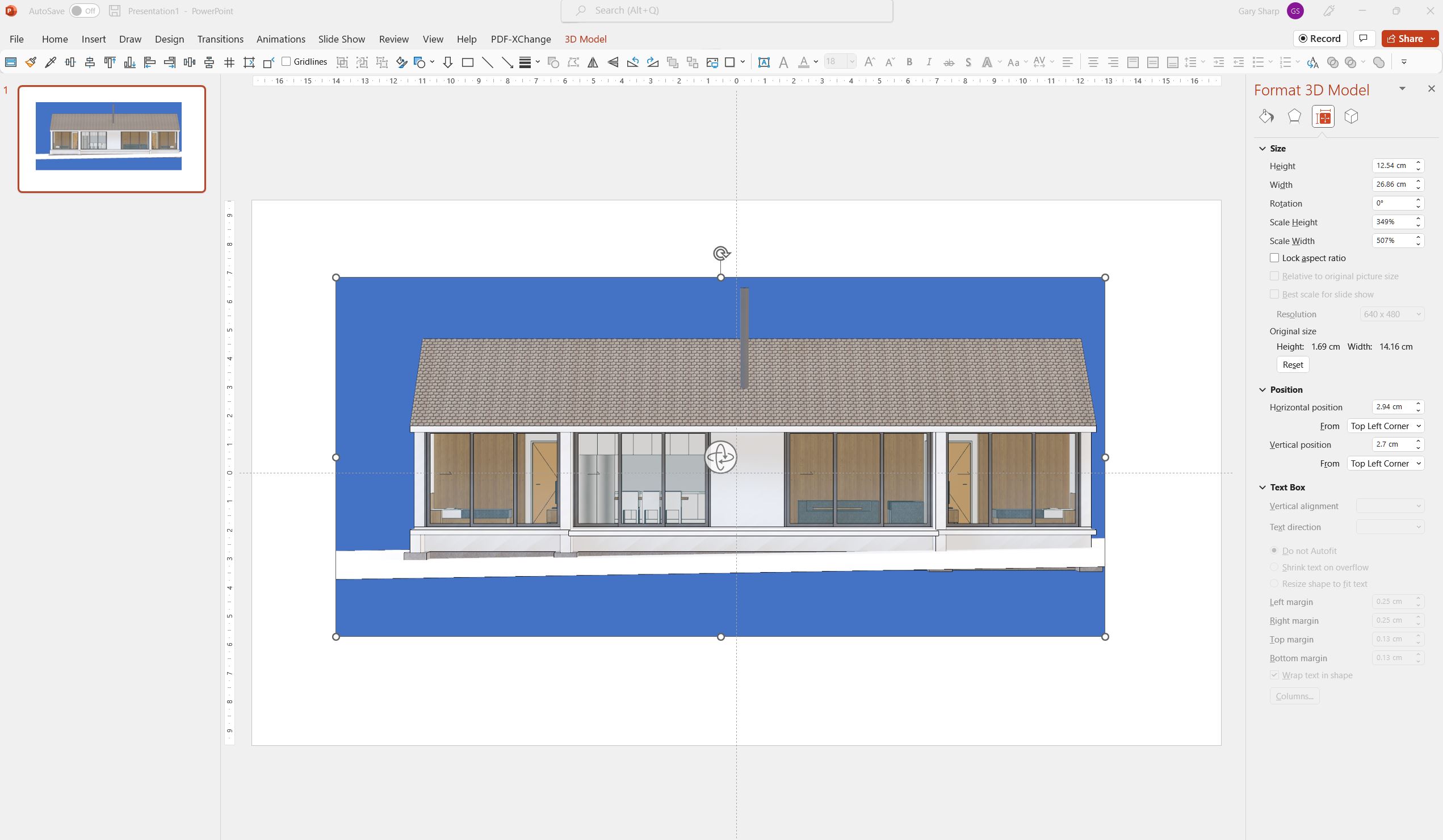Click font color A swatch
This screenshot has width=1443, height=840.
803,62
